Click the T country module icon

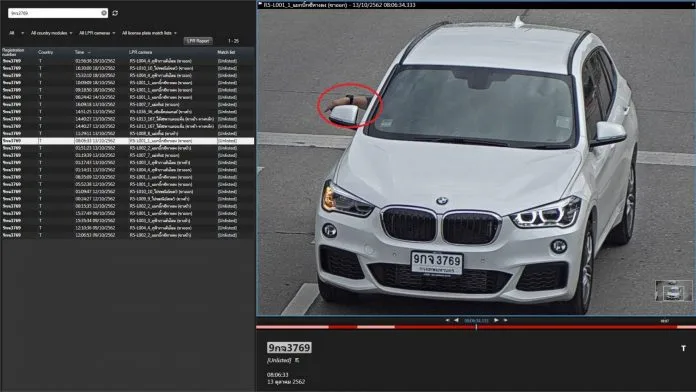(684, 348)
